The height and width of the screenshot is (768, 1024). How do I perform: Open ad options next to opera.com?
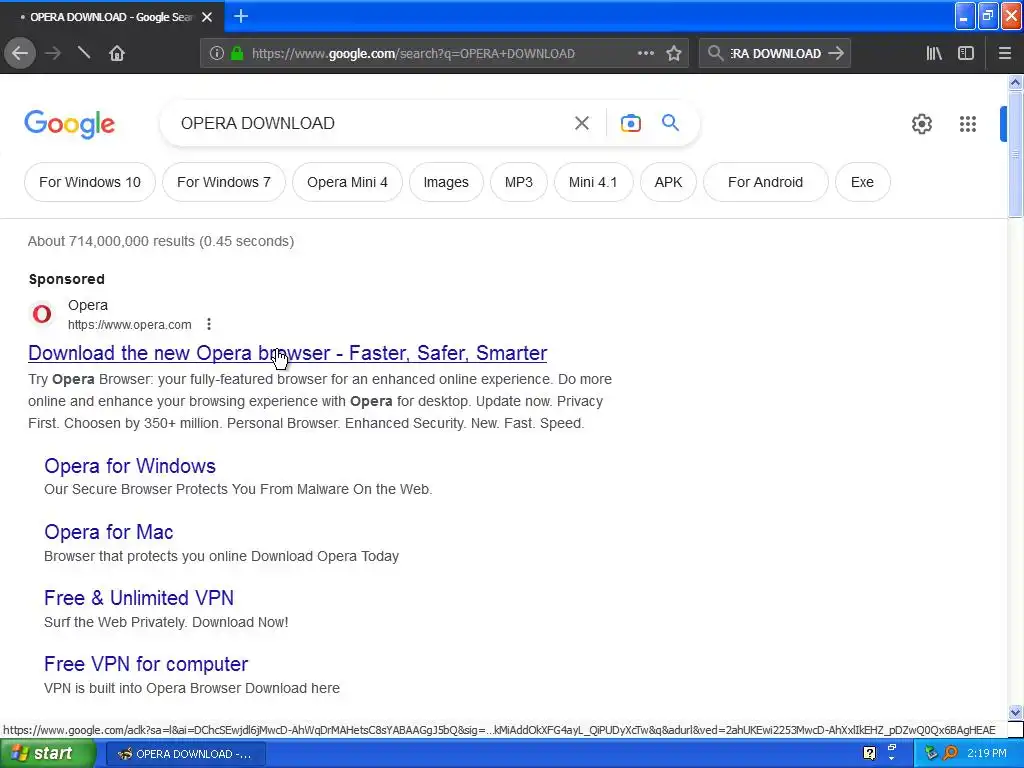point(209,324)
